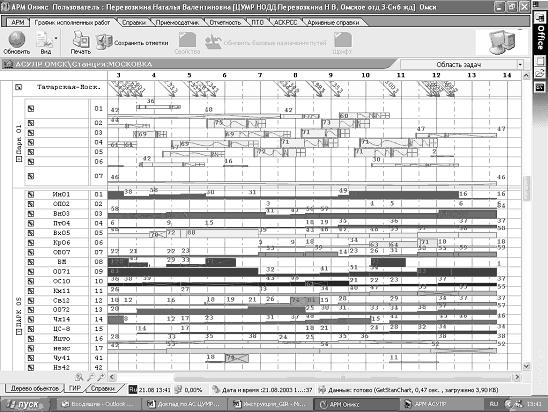Open the Приемосдатчик tab
The image size is (548, 412).
(178, 22)
